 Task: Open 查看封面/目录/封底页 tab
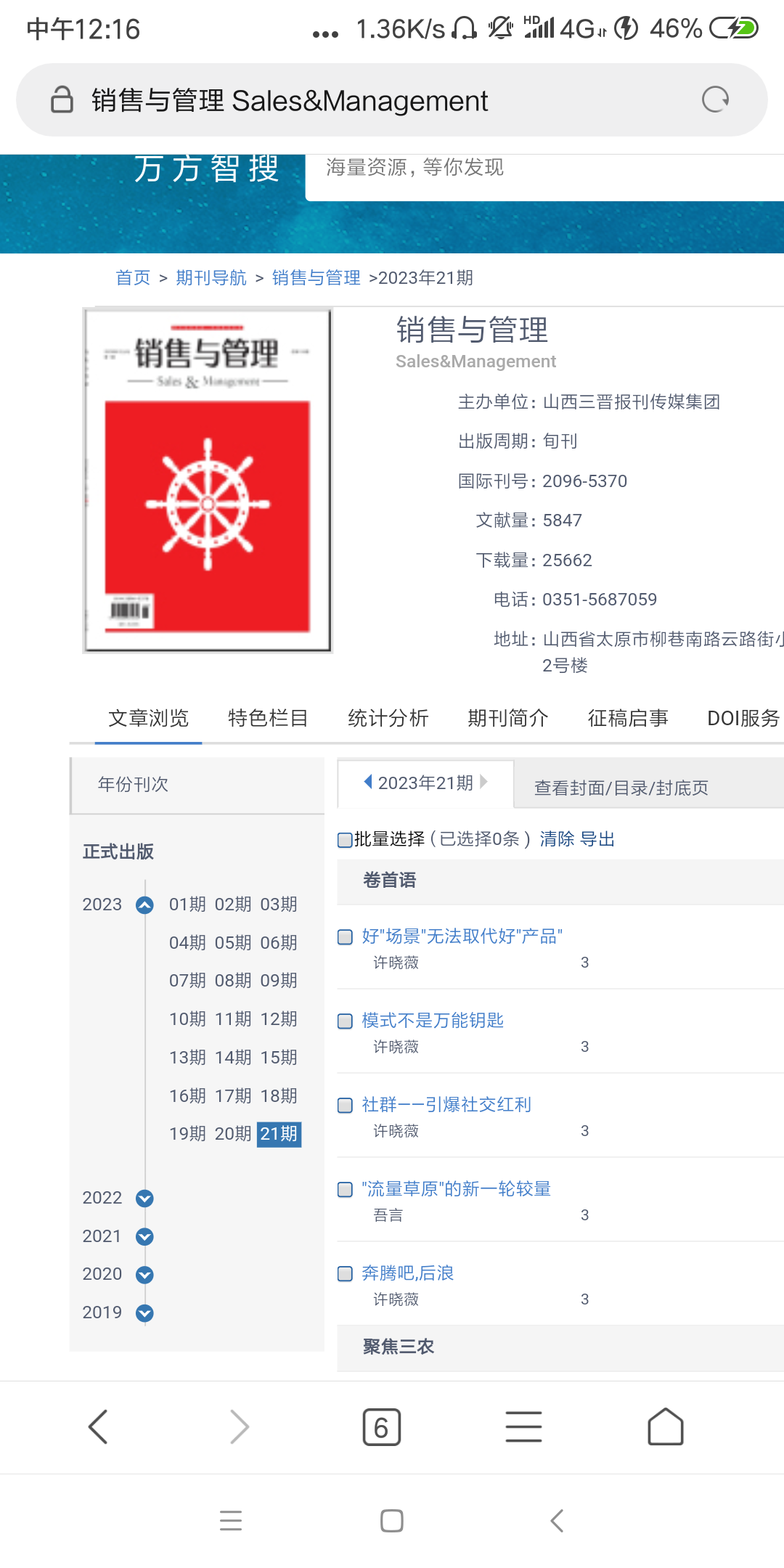point(621,788)
